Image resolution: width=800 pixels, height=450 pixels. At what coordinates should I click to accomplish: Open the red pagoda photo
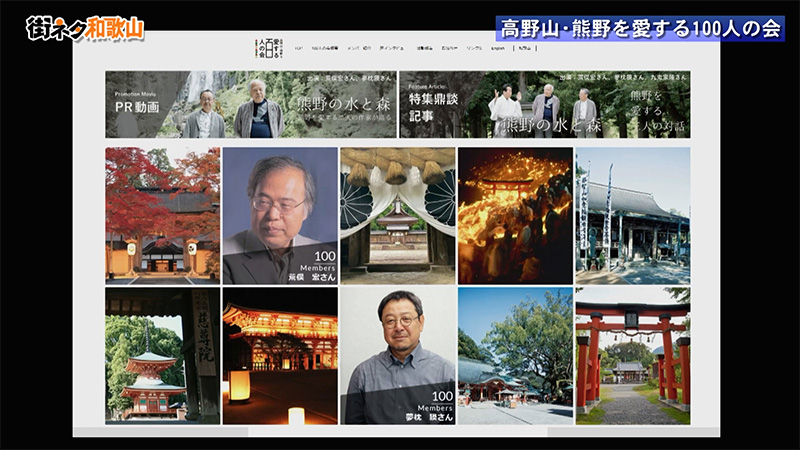pos(162,355)
